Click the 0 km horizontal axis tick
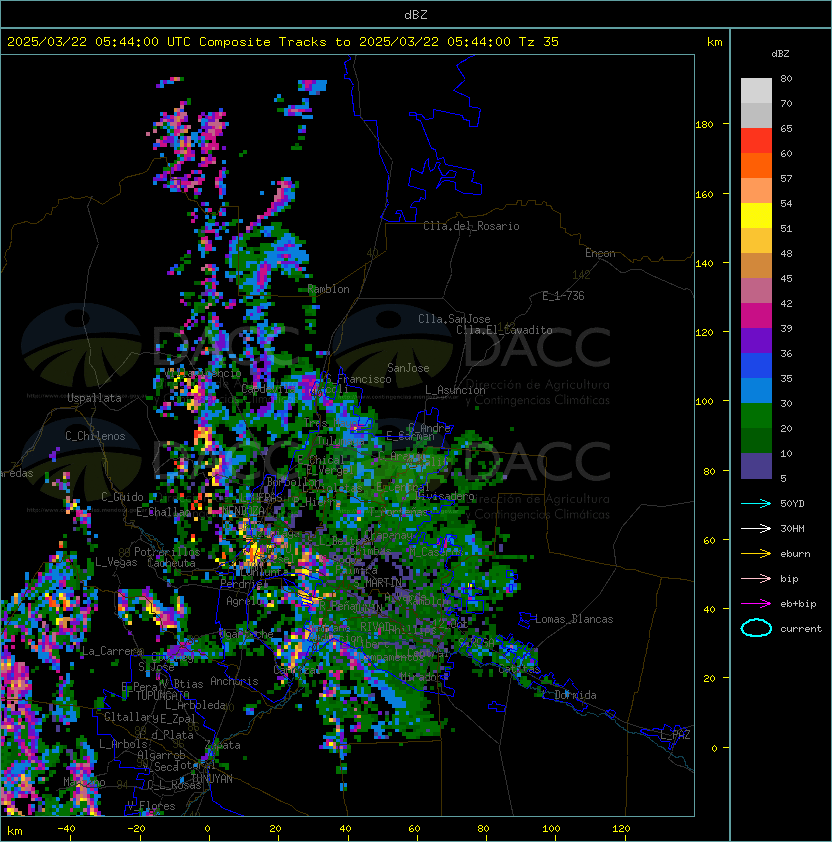Viewport: 832px width, 842px height. [208, 829]
